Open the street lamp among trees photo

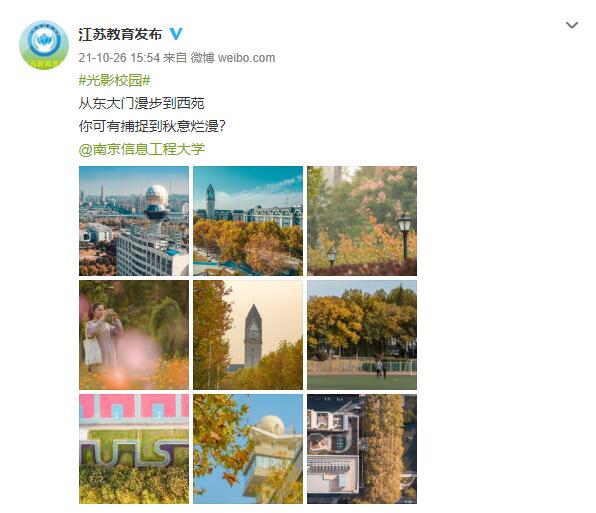362,221
